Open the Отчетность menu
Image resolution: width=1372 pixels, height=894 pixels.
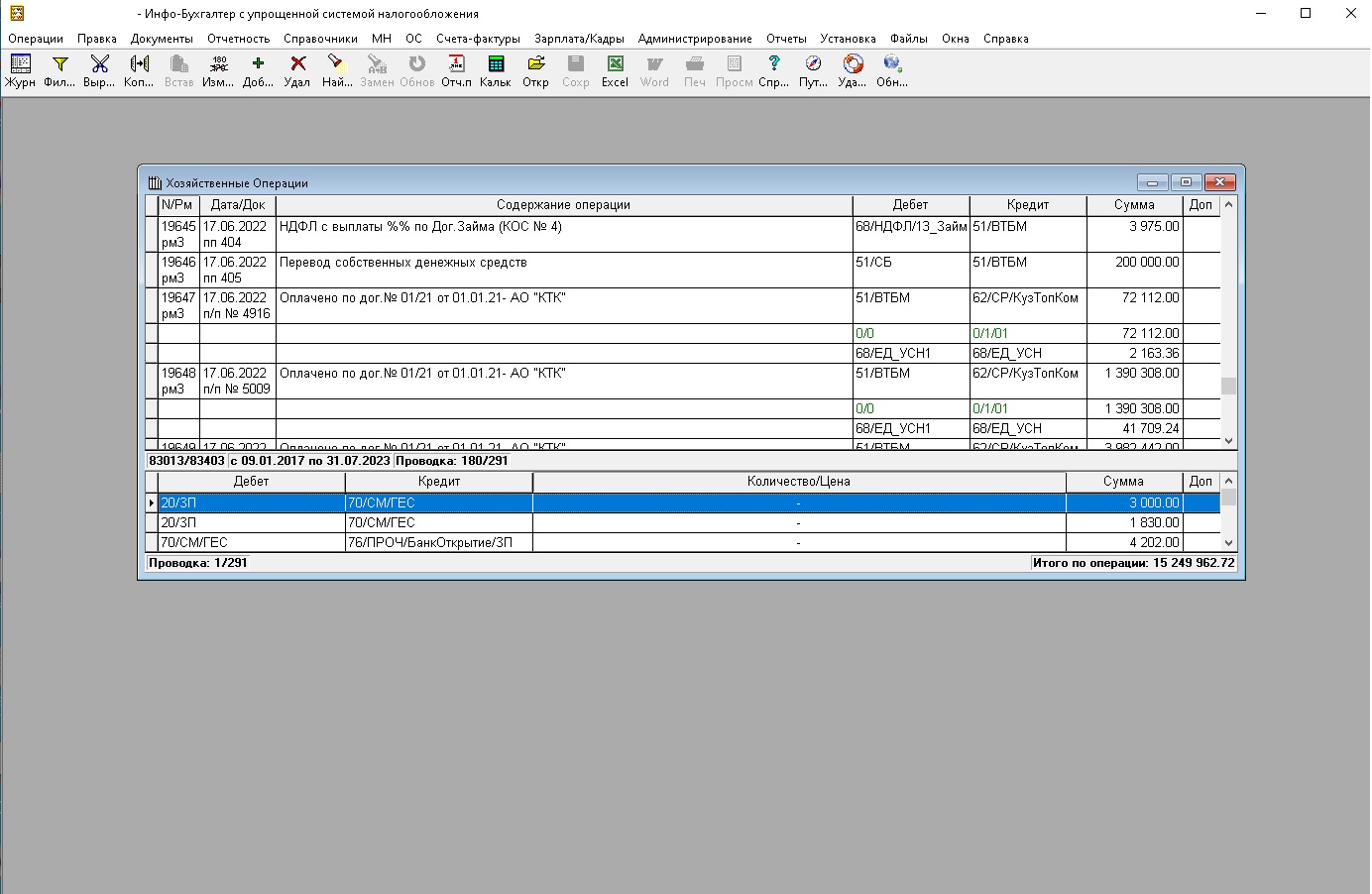coord(239,39)
